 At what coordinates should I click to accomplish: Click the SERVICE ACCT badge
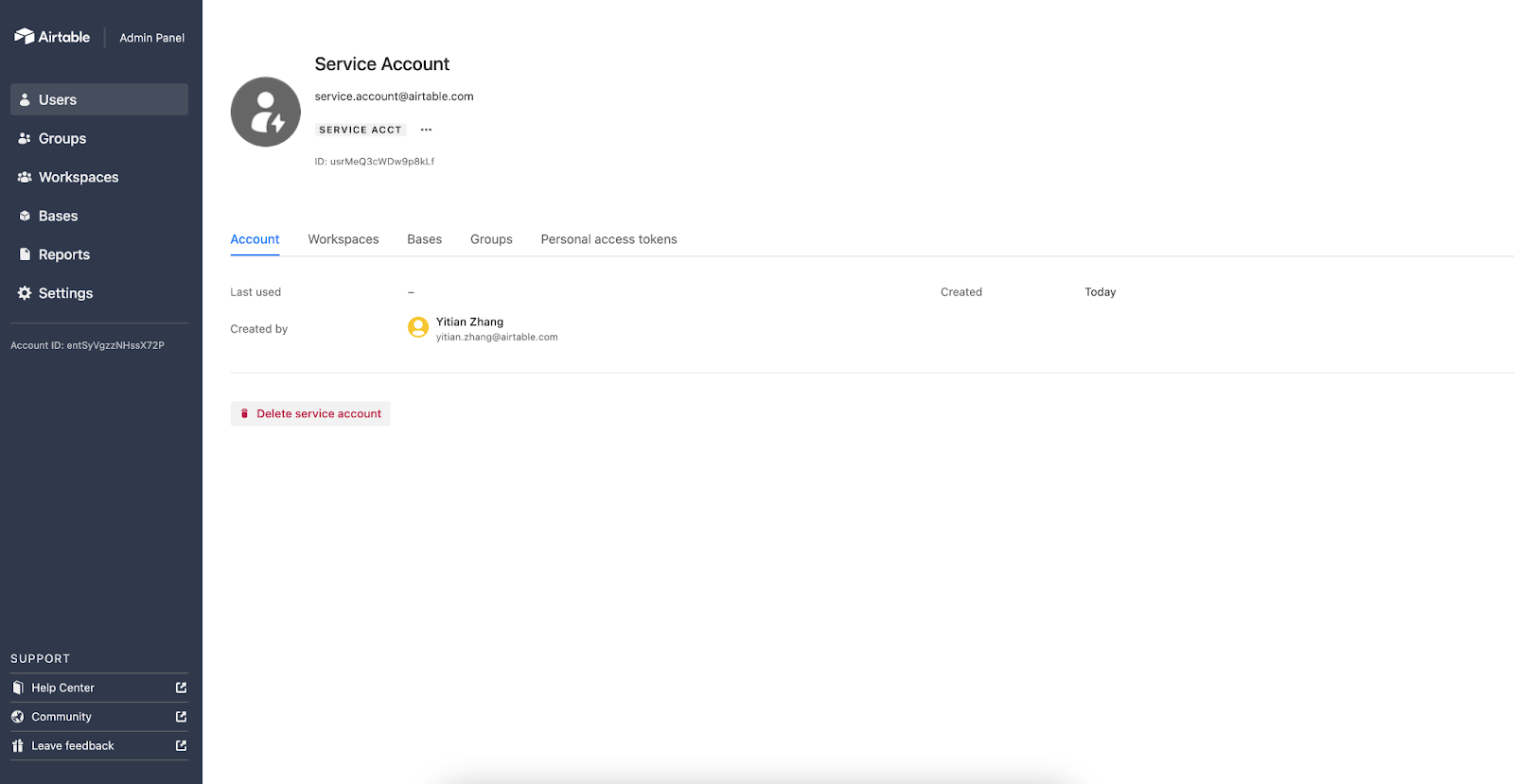pos(361,130)
